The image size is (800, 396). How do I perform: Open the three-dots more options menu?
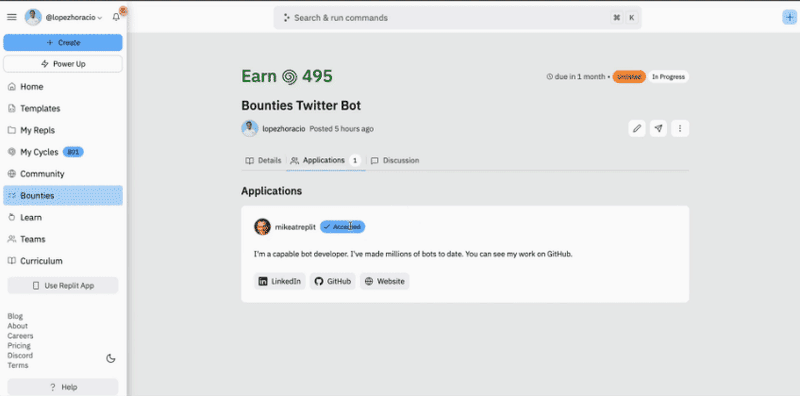[x=680, y=129]
